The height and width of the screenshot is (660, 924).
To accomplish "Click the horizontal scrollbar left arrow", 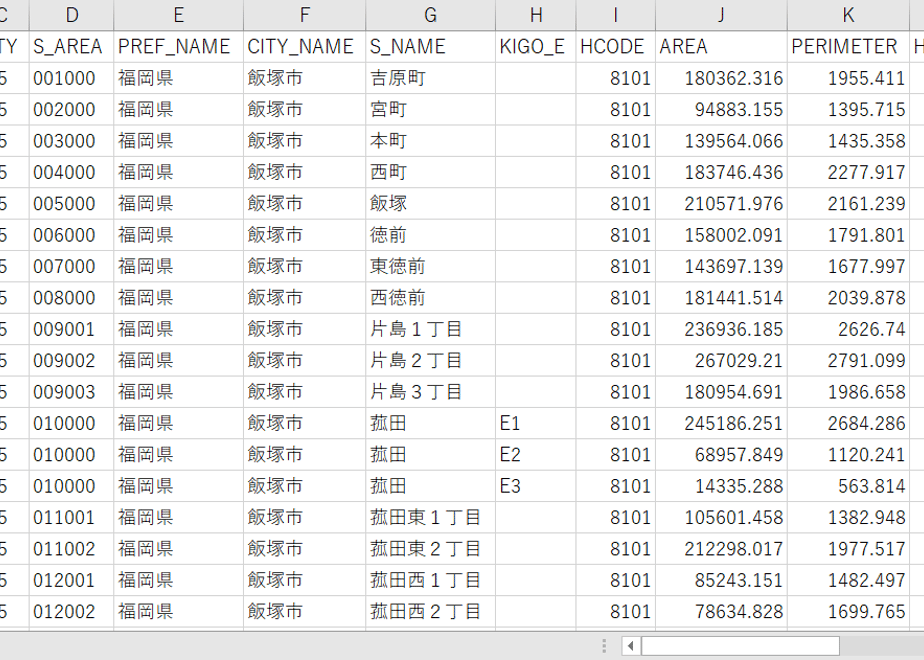I will pos(631,646).
